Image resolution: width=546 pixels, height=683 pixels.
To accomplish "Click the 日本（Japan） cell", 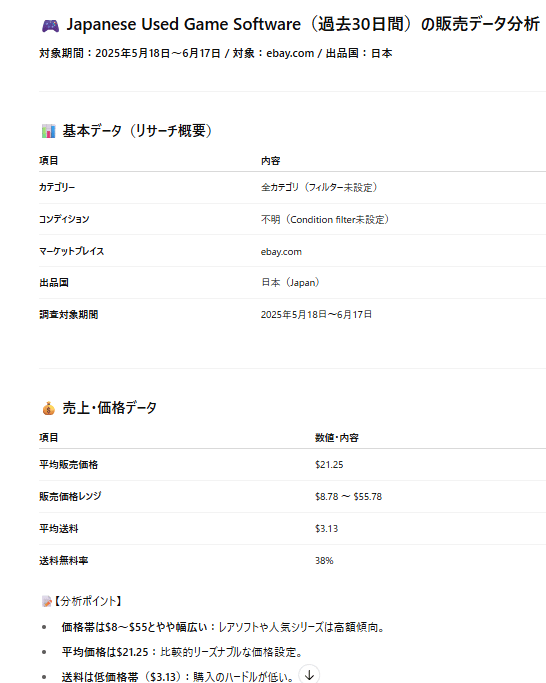I will pos(290,283).
